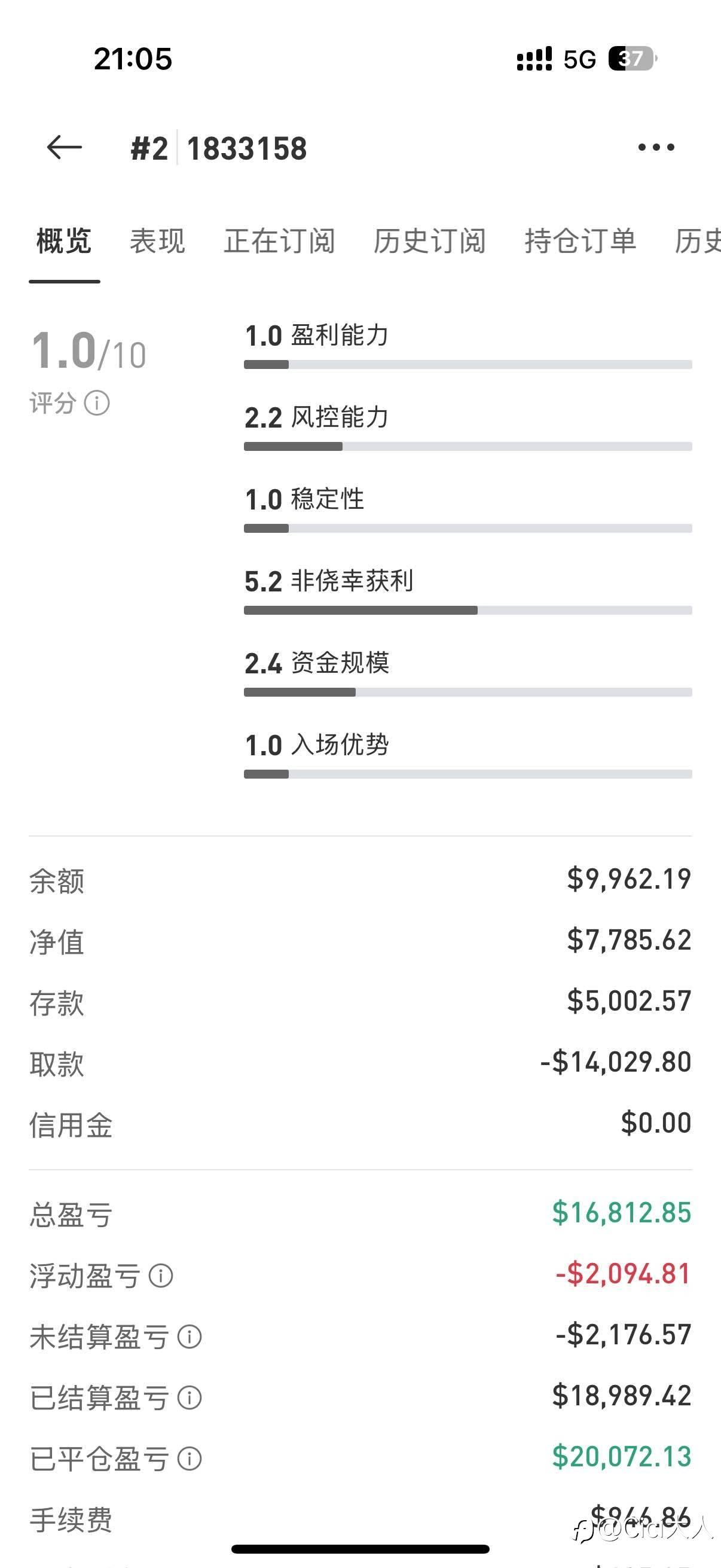Tap the 1.0/10 overall score
This screenshot has width=721, height=1568.
pyautogui.click(x=89, y=351)
